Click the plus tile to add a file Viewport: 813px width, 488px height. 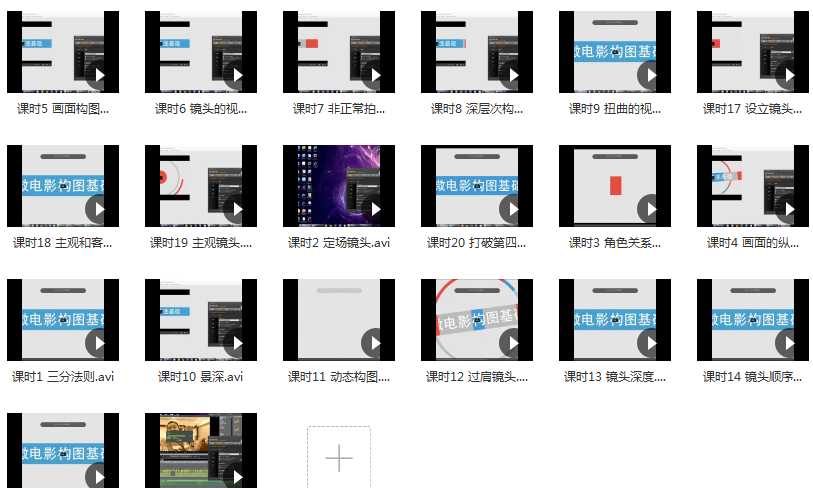click(x=339, y=458)
